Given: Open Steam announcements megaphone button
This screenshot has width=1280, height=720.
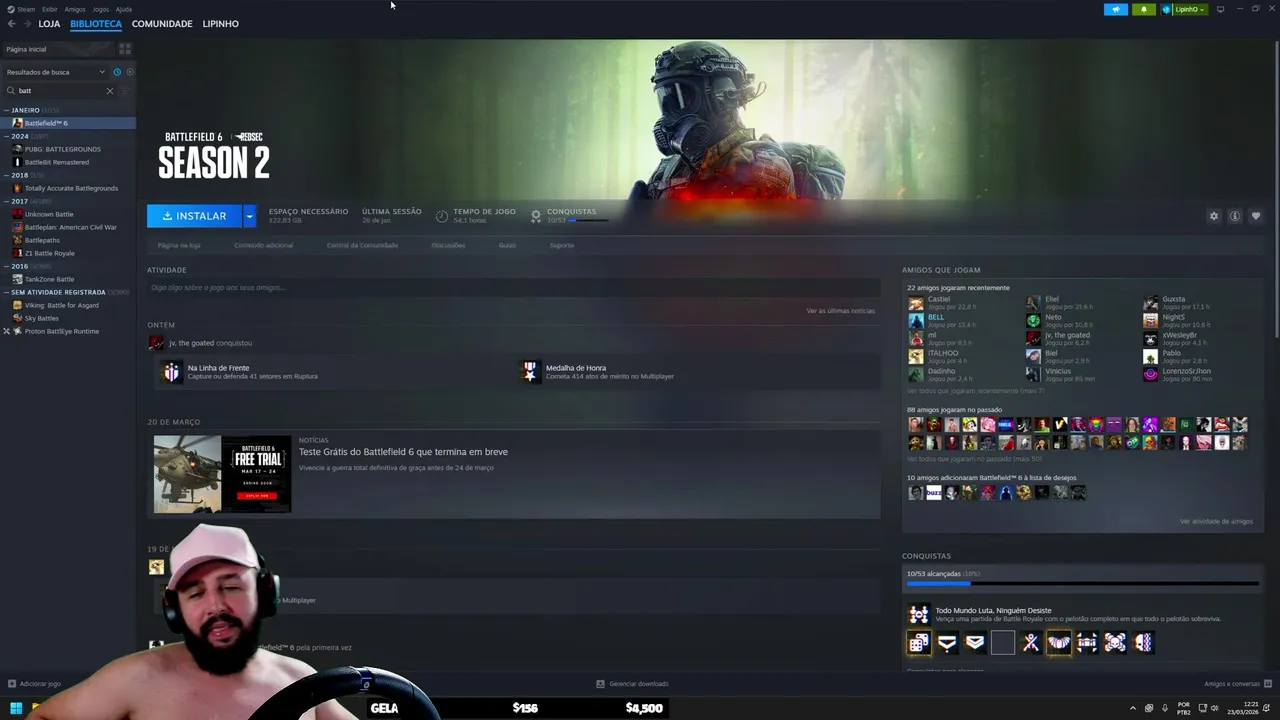Looking at the screenshot, I should [1115, 9].
